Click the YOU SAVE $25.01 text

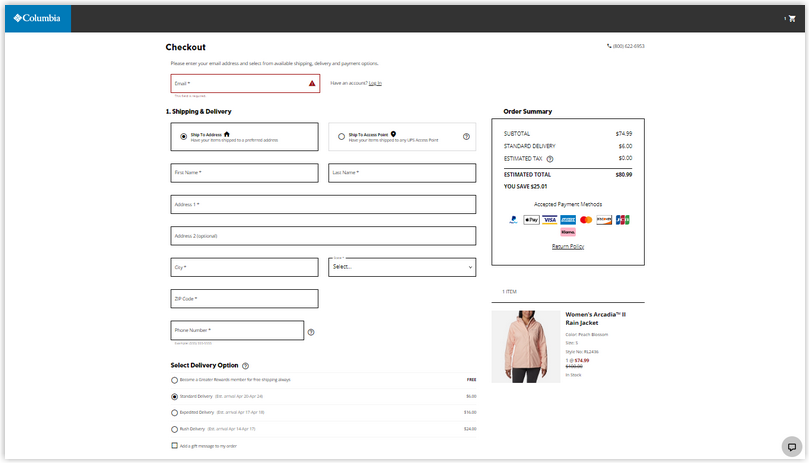coord(525,187)
